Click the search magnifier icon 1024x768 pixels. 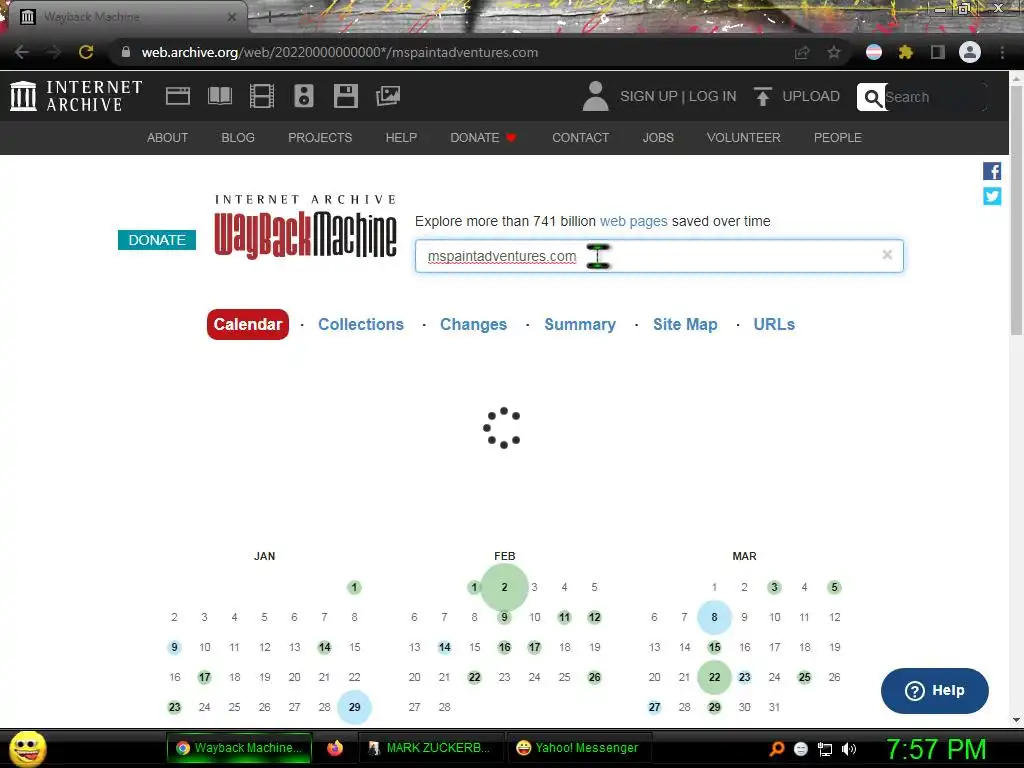pyautogui.click(x=872, y=97)
